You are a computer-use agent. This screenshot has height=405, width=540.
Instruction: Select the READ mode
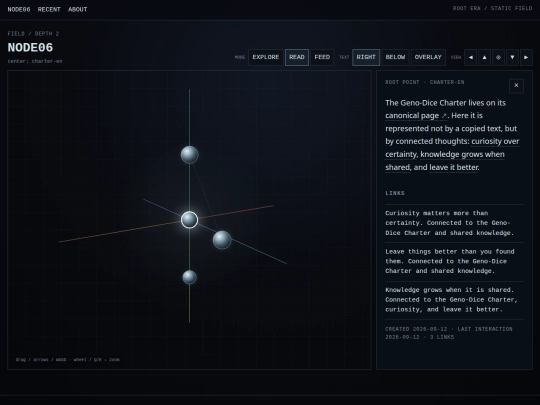297,58
